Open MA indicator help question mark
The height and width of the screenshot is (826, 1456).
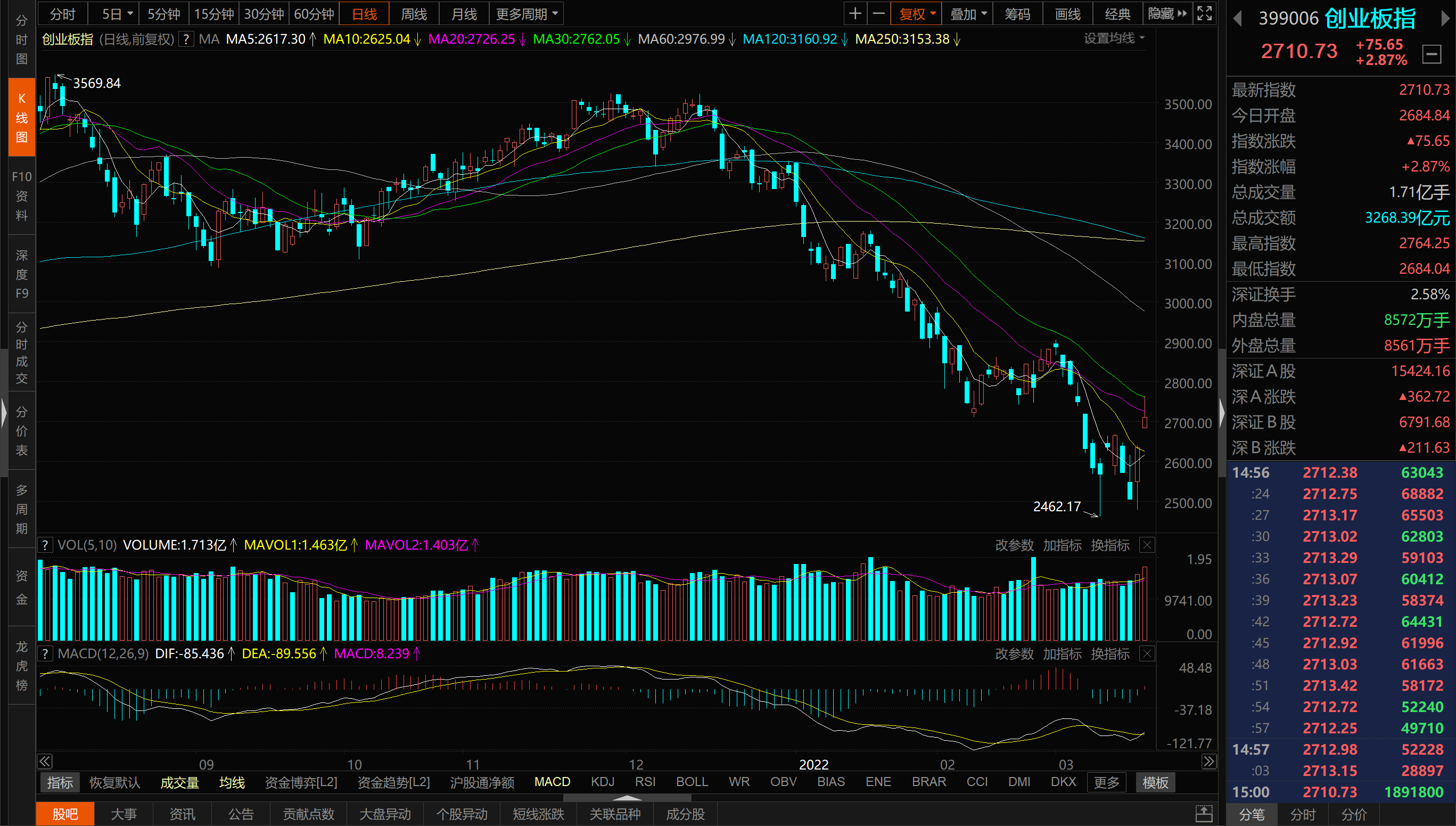click(185, 39)
